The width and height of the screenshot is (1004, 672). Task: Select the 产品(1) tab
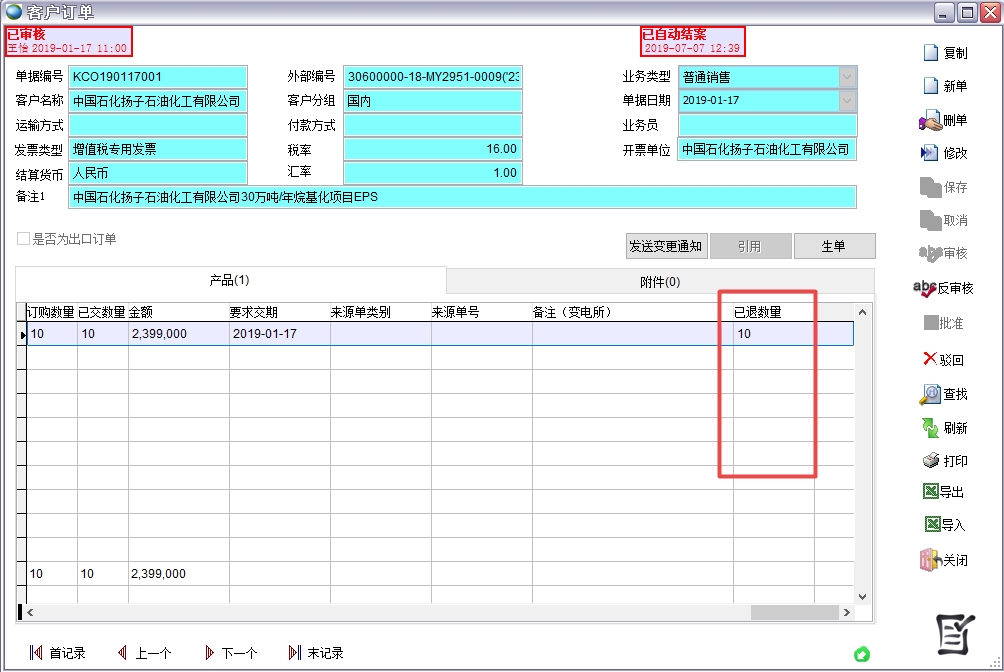(229, 281)
